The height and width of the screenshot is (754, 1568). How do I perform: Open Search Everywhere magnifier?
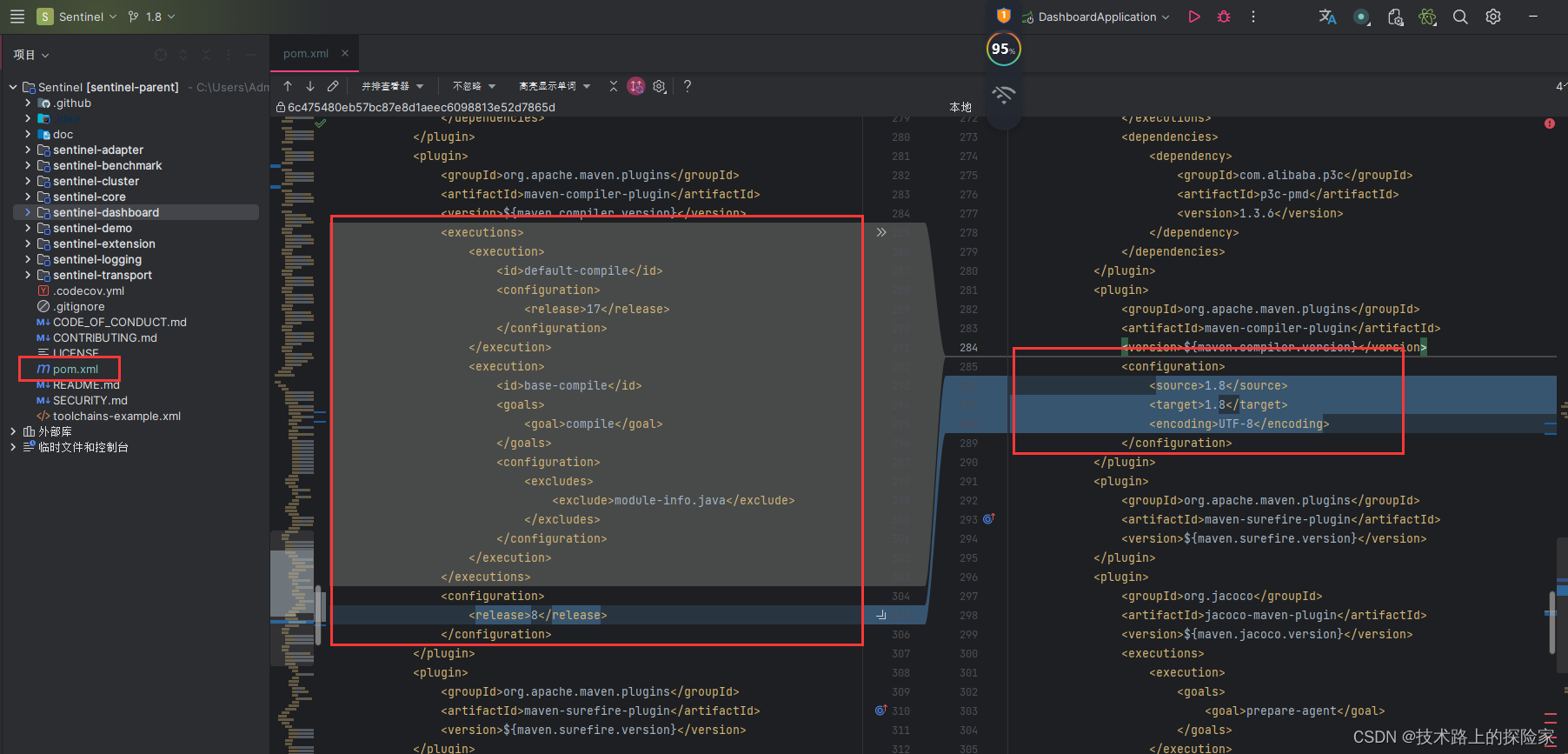coord(1460,17)
